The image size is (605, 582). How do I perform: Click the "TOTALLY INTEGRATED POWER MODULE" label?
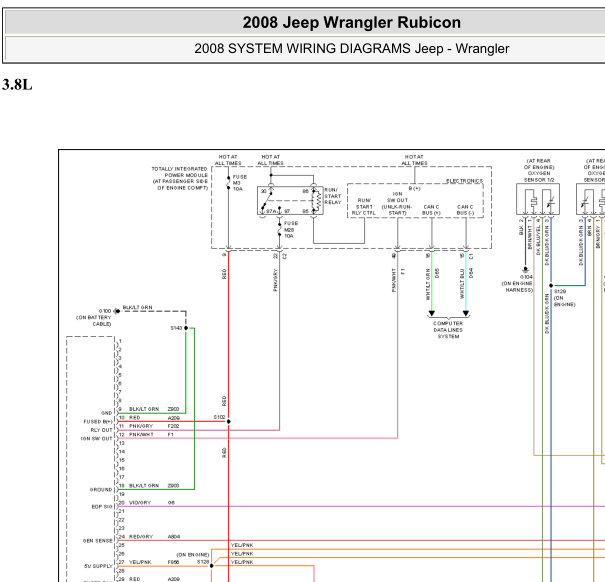pyautogui.click(x=180, y=172)
